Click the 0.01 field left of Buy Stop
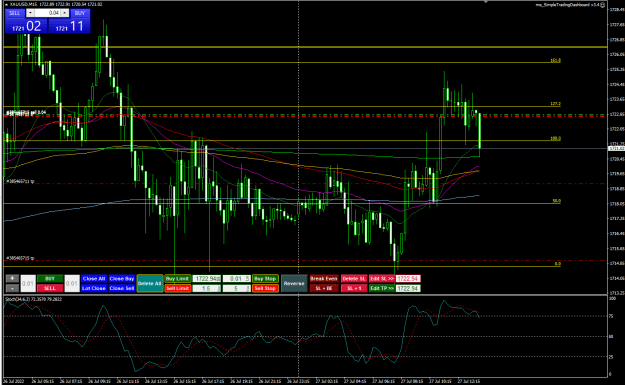The height and width of the screenshot is (385, 625). 236,279
